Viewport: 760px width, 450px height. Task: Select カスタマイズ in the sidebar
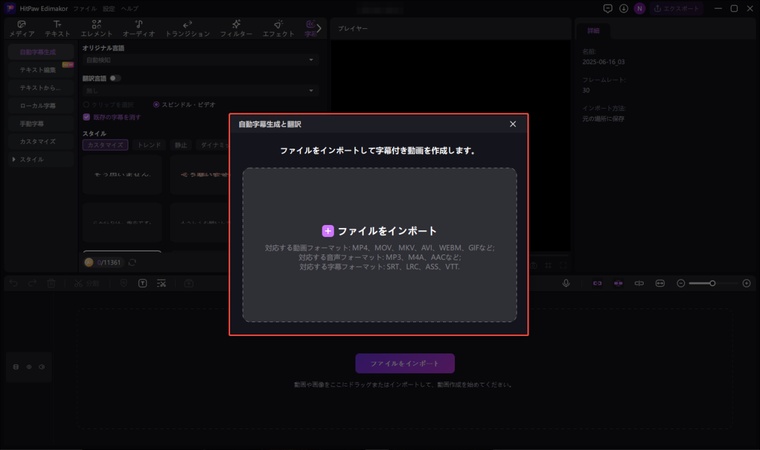click(41, 142)
